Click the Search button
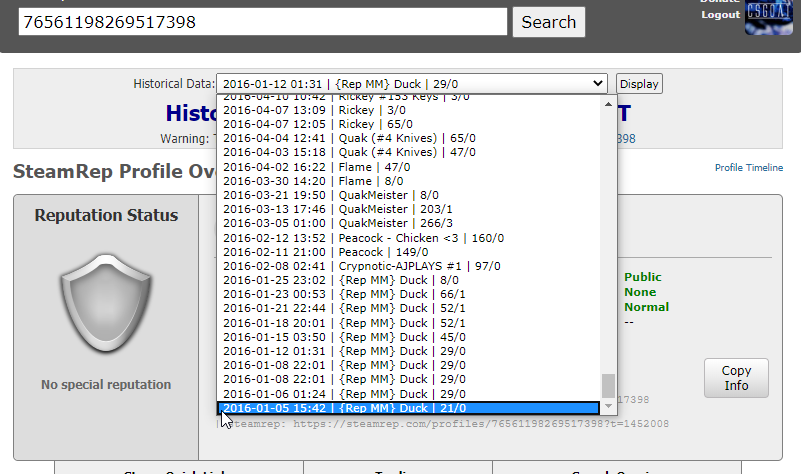801x474 pixels. 549,22
